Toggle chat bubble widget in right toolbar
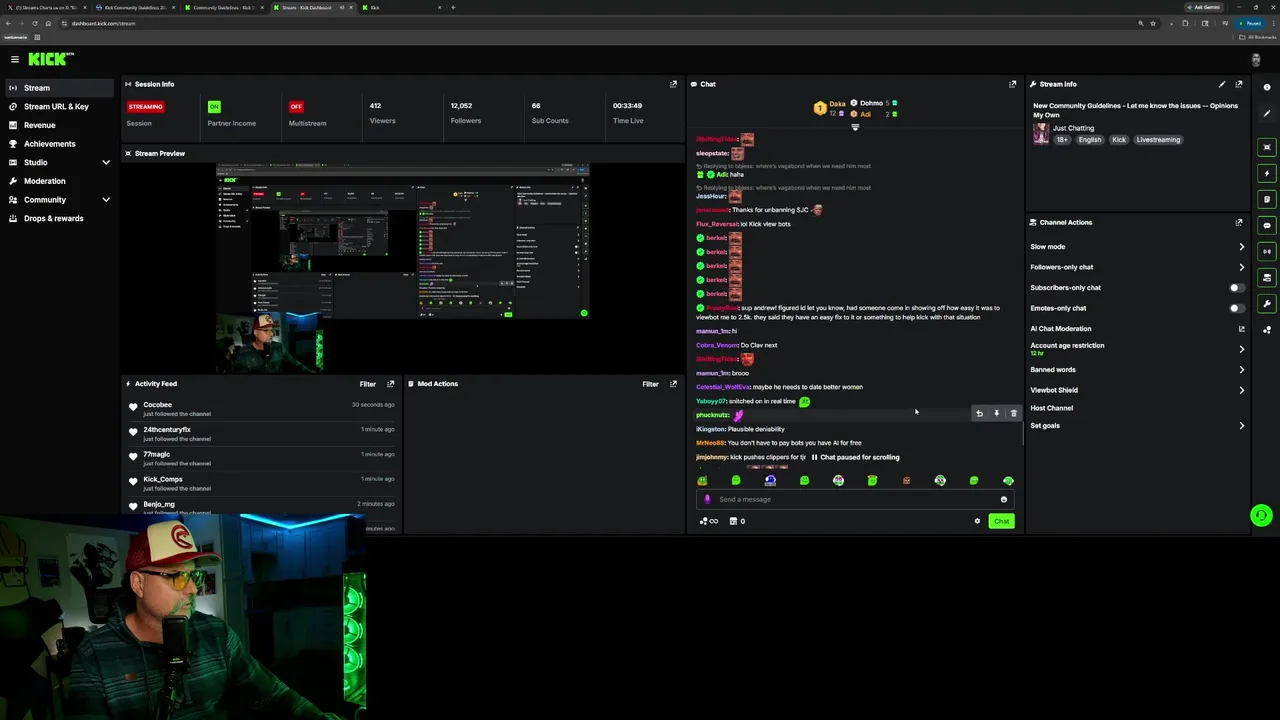Image resolution: width=1280 pixels, height=720 pixels. (x=1267, y=225)
